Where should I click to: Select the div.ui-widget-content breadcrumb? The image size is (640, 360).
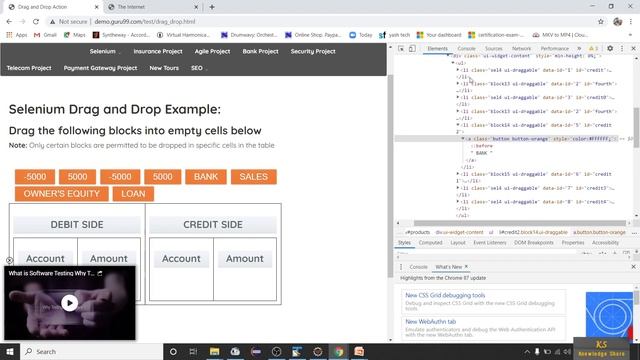pyautogui.click(x=459, y=232)
